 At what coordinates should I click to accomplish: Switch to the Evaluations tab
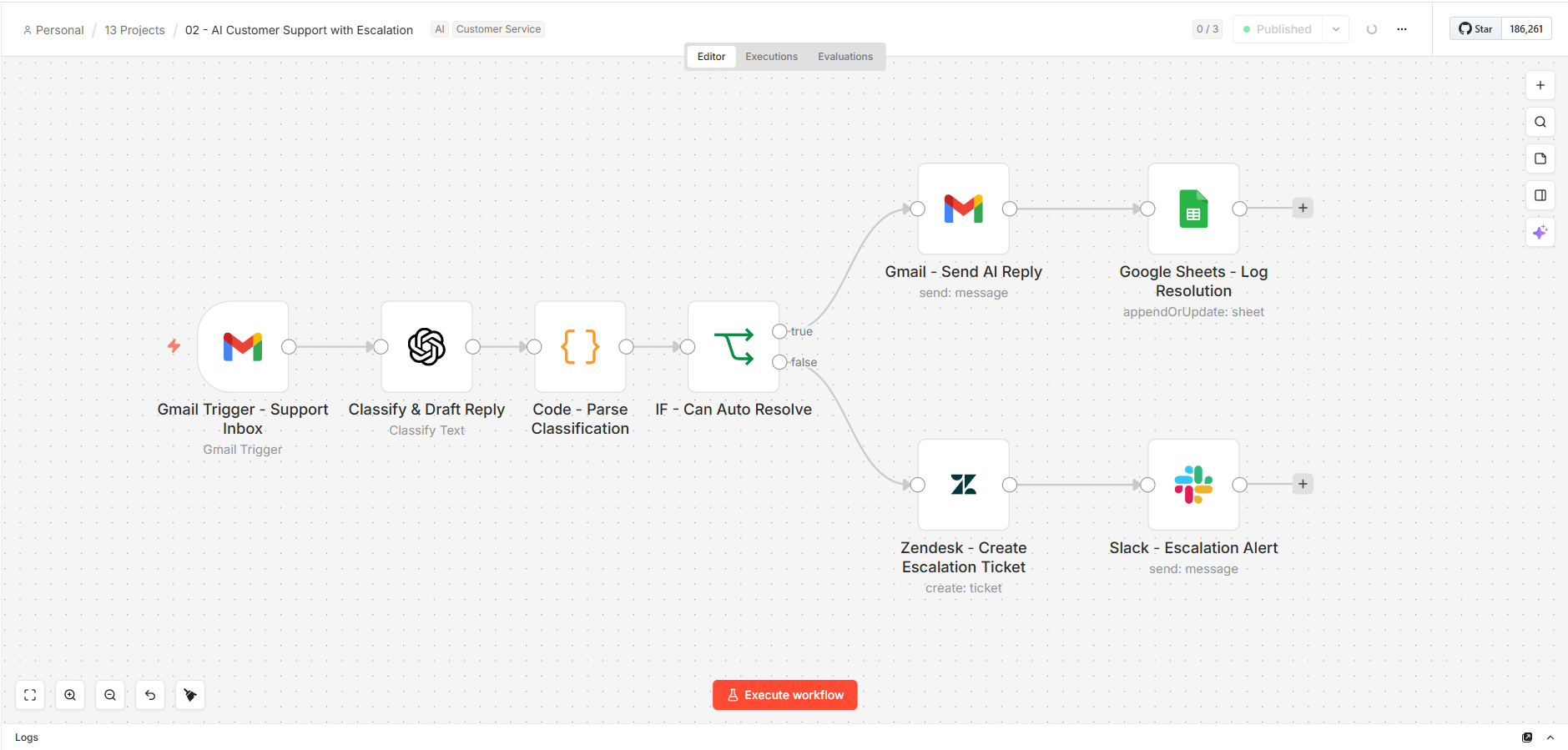tap(845, 57)
